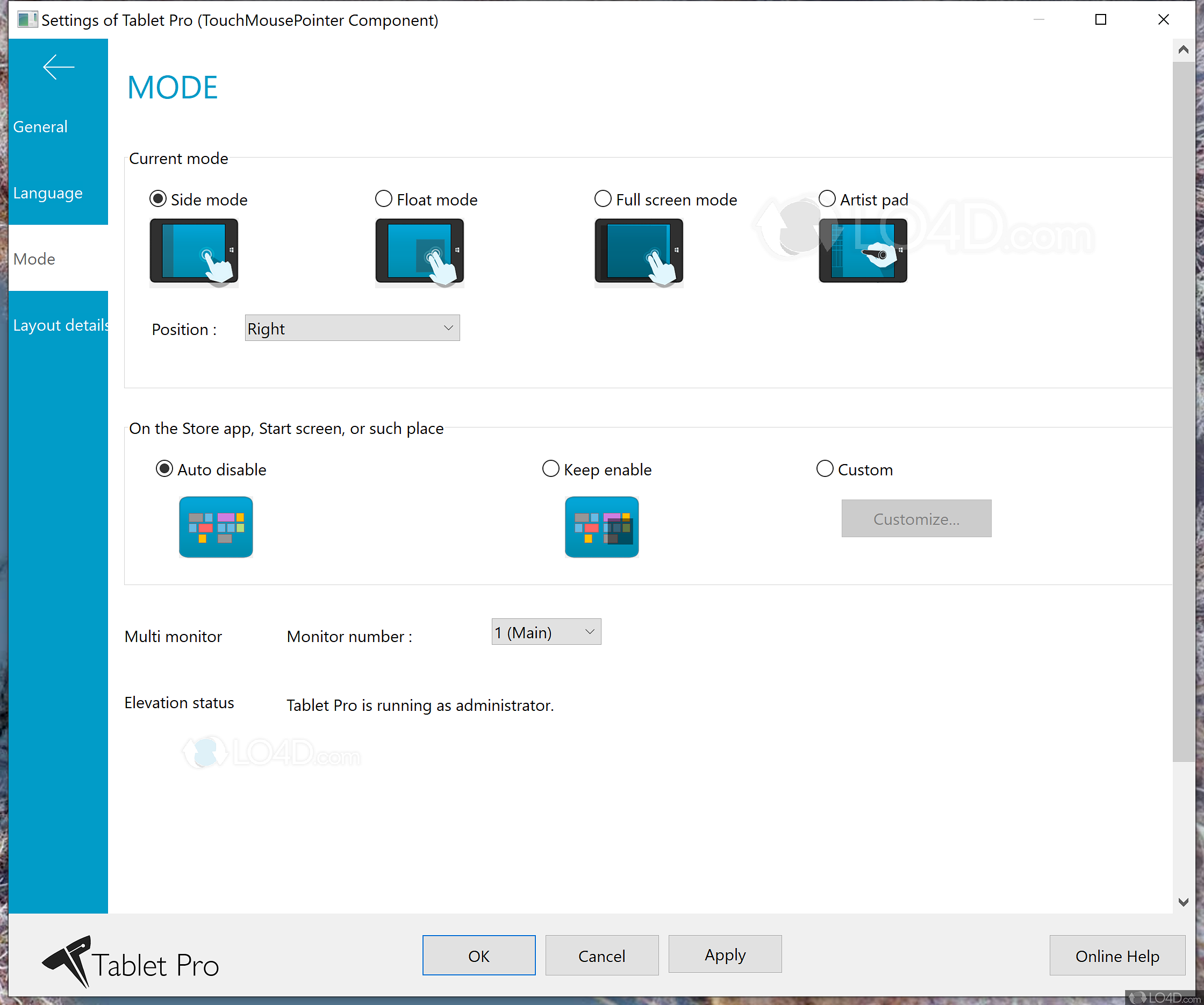The height and width of the screenshot is (1005, 1204).
Task: Click the Artist pad pen tablet illustration
Action: pos(862,251)
